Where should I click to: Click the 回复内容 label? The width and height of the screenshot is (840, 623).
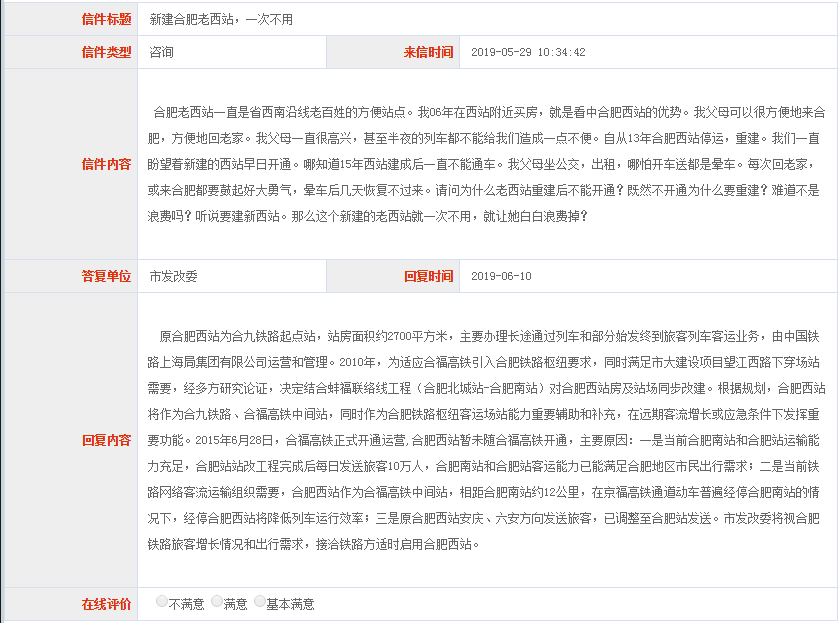click(106, 440)
